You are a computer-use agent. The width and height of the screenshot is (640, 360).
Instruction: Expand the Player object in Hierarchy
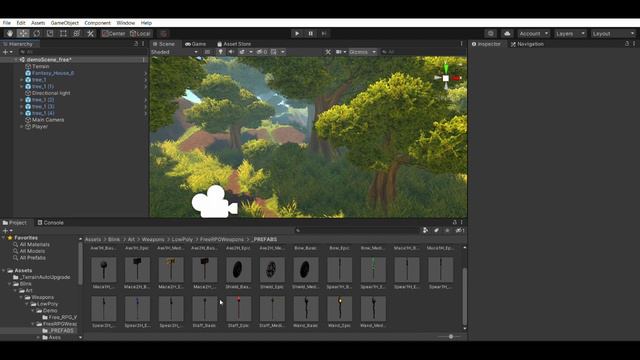point(22,127)
